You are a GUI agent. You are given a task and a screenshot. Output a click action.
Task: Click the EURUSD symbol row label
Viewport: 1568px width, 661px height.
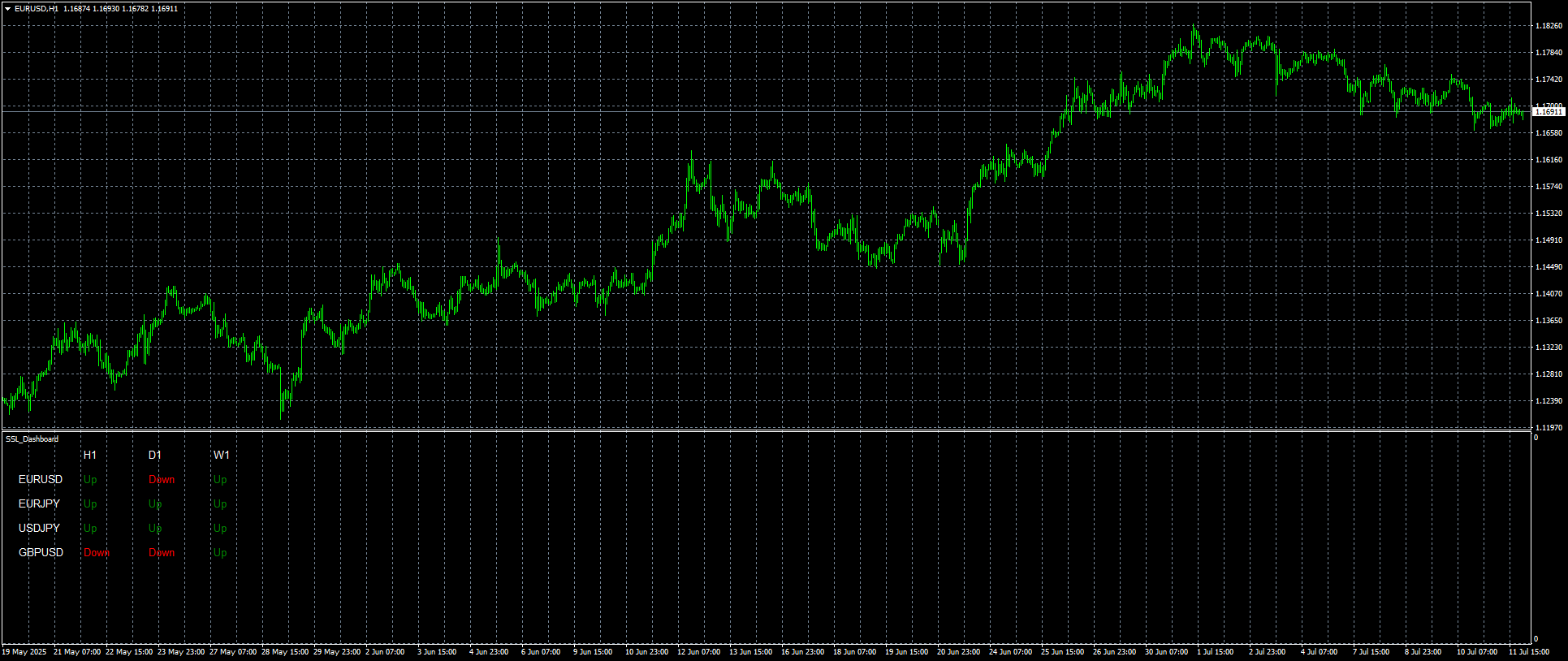click(41, 479)
